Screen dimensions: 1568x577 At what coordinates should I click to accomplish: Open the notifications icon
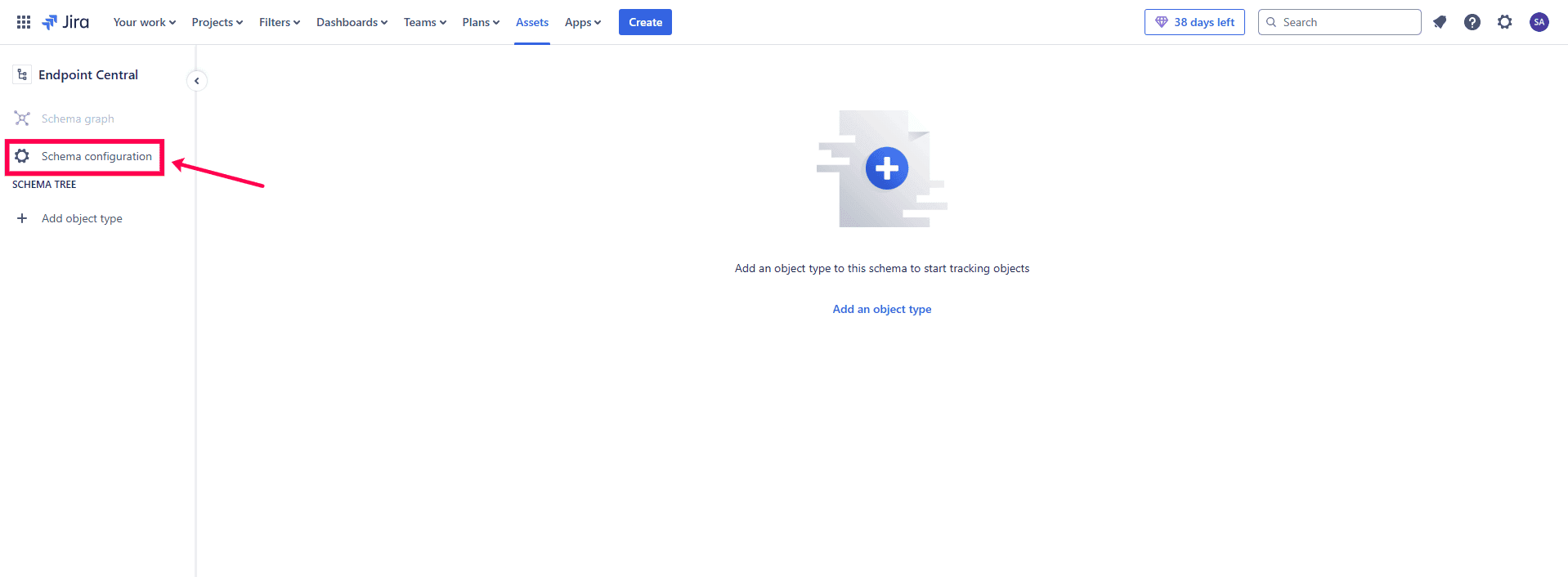(x=1440, y=22)
